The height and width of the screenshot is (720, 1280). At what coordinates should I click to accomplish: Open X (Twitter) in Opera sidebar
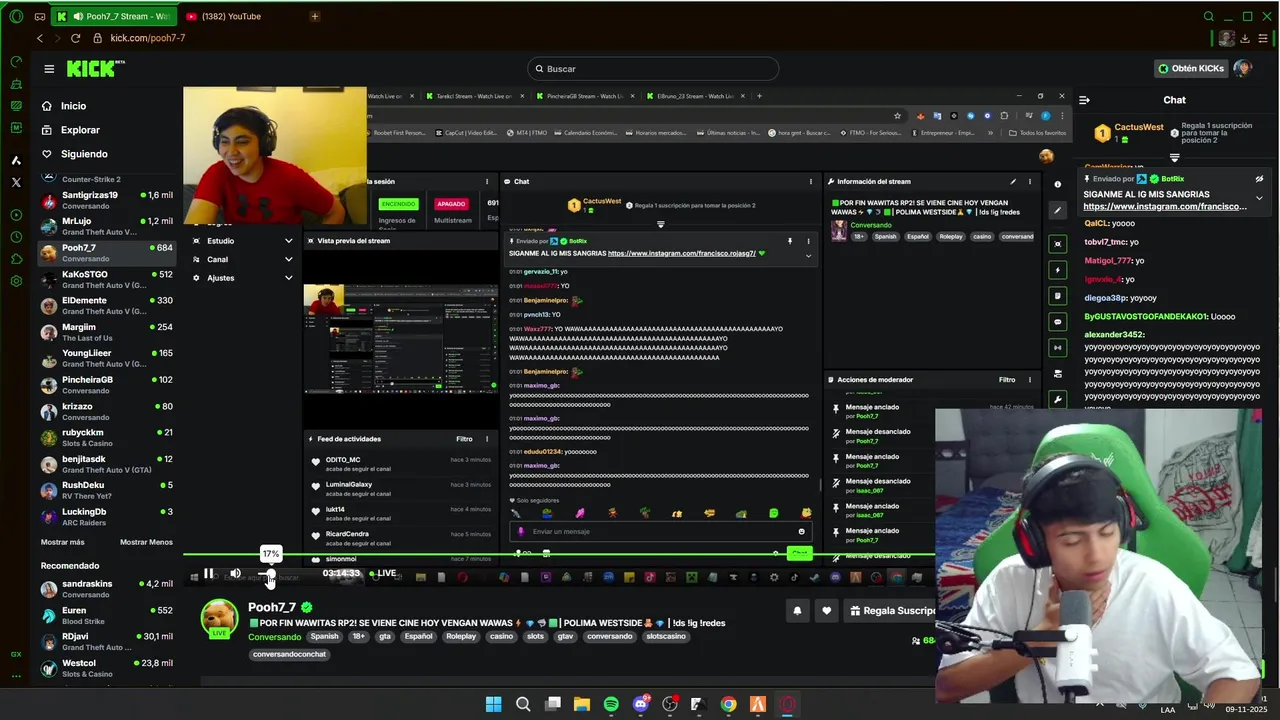pyautogui.click(x=16, y=182)
